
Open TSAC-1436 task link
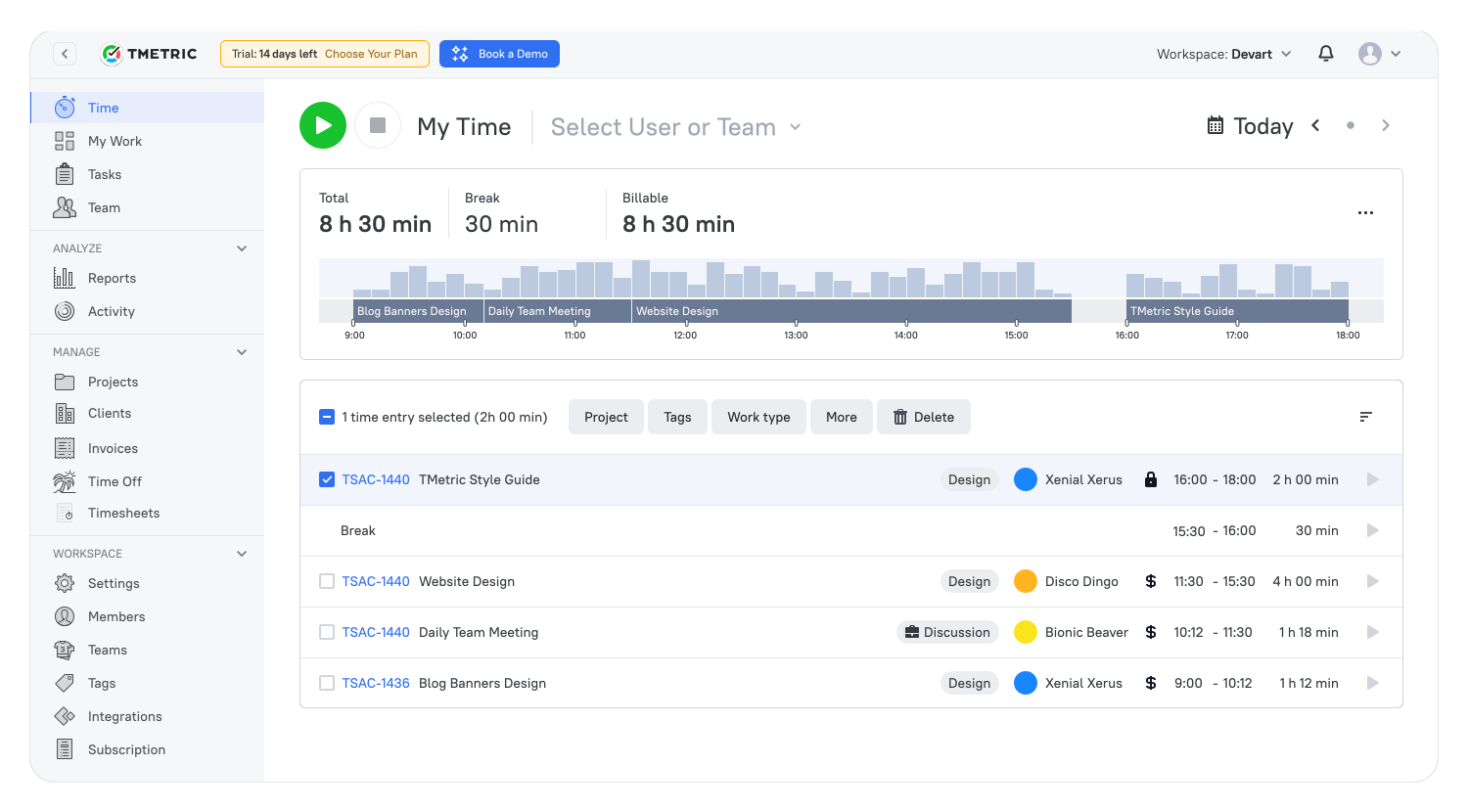(376, 683)
